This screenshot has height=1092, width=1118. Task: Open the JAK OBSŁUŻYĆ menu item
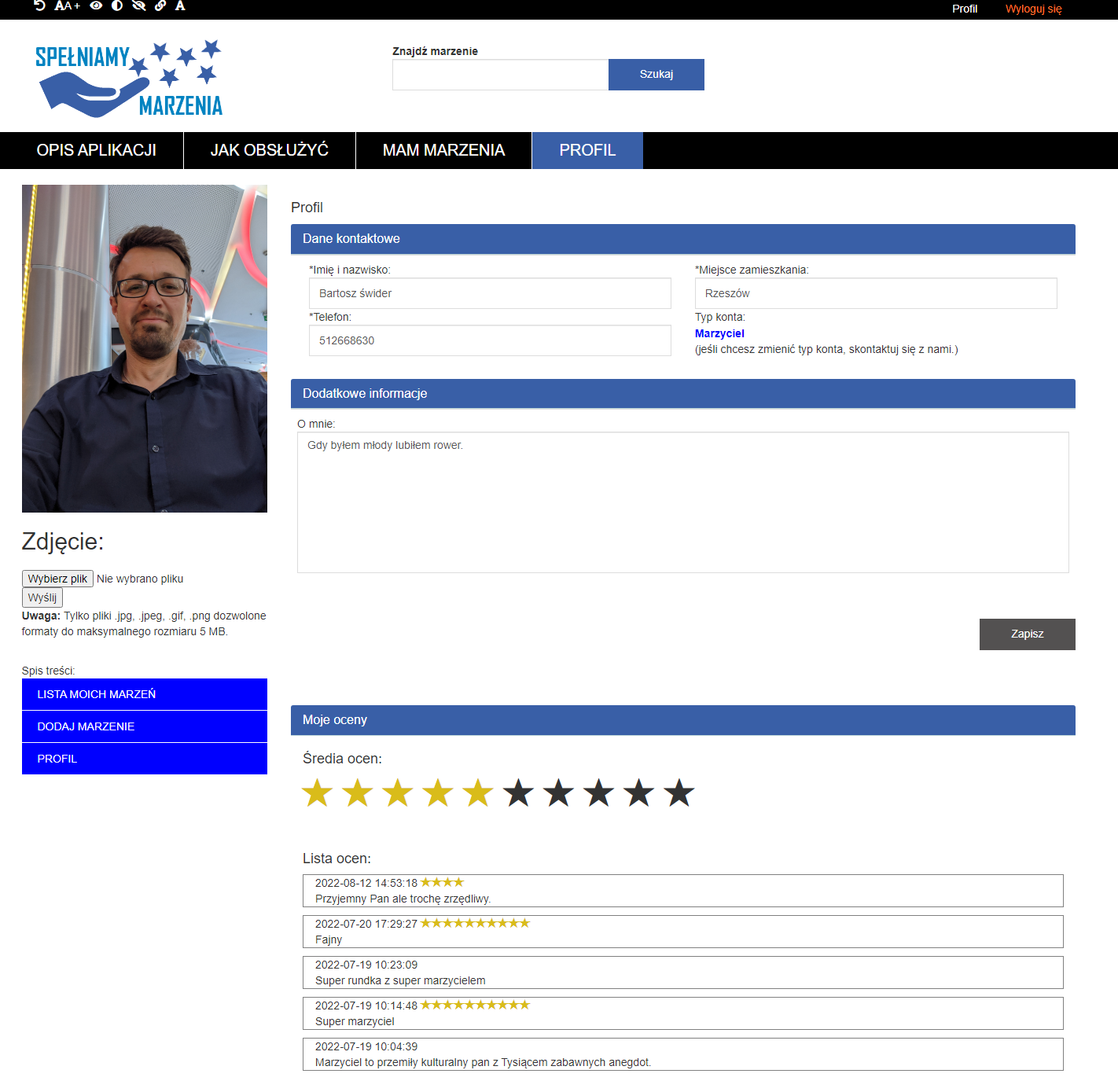point(269,150)
